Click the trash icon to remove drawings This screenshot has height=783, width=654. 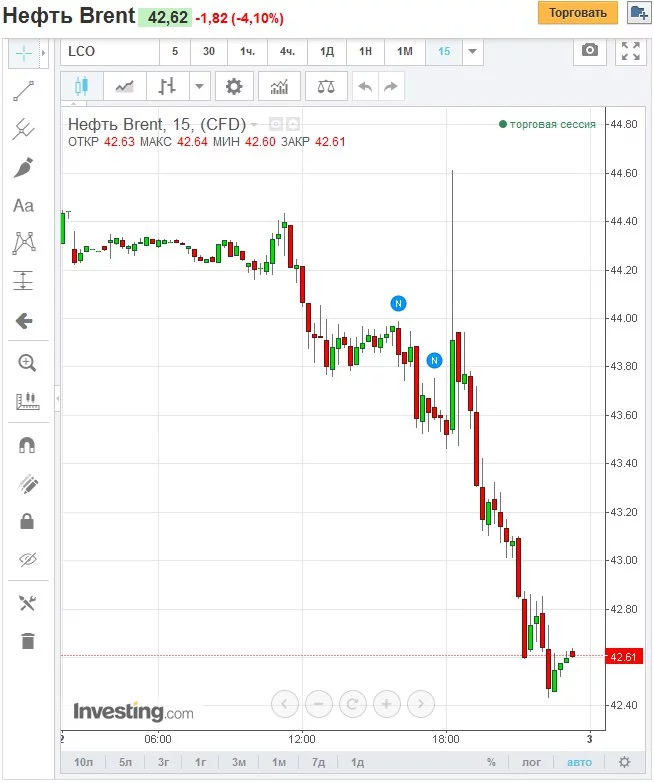(x=28, y=641)
